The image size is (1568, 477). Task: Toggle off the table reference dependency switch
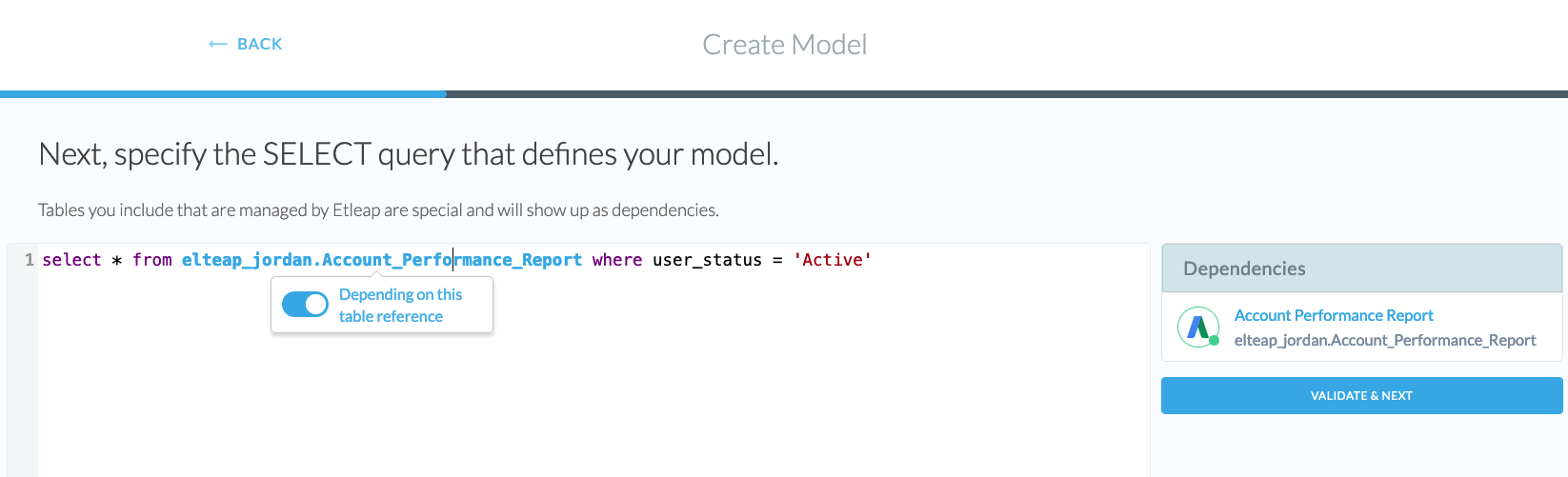pos(305,305)
